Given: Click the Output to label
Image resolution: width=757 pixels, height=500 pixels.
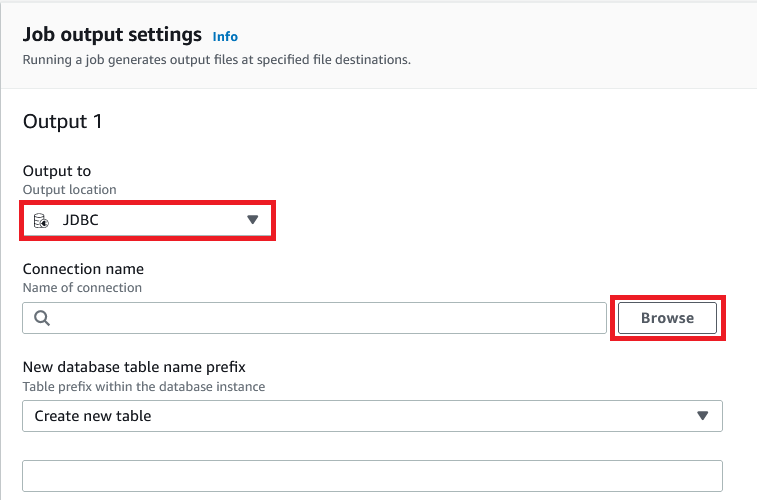Looking at the screenshot, I should pos(56,171).
